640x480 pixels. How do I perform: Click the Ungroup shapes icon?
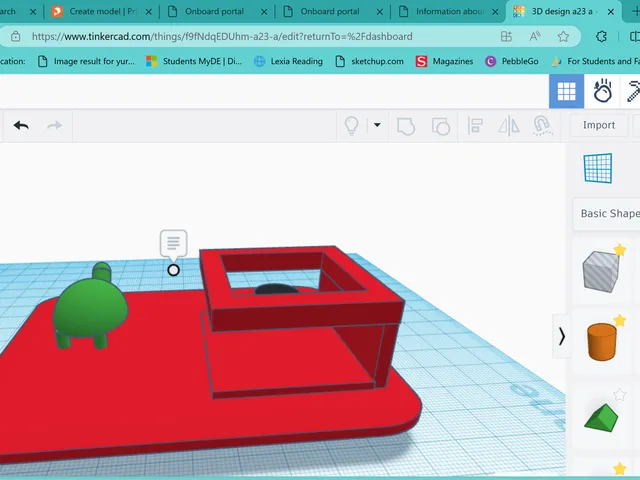pos(441,126)
